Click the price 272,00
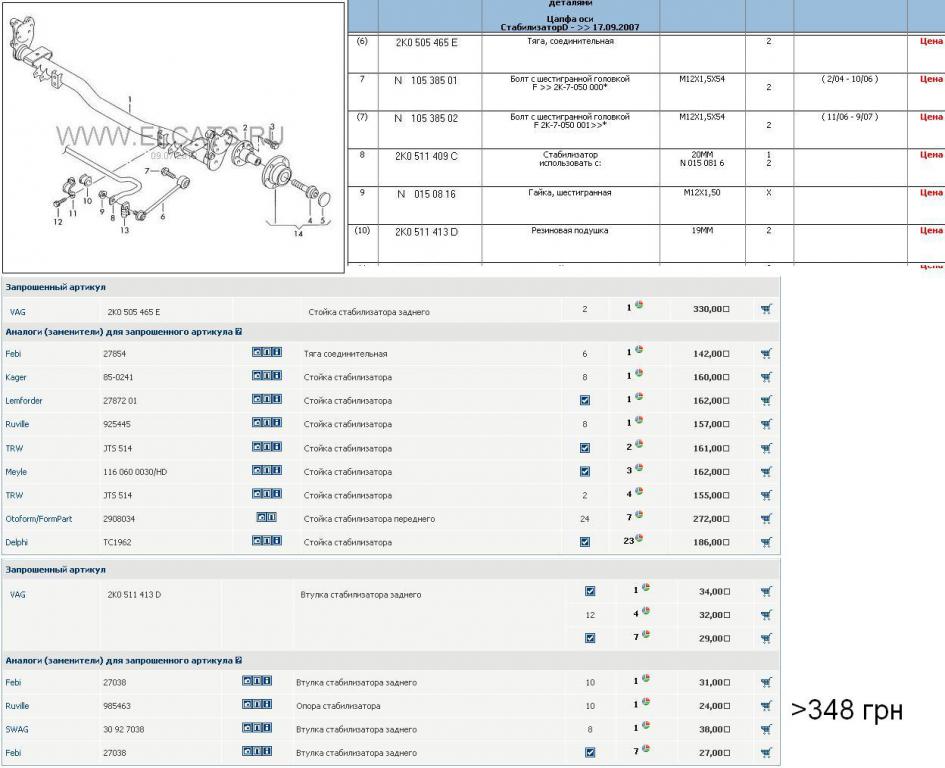The width and height of the screenshot is (945, 768). point(711,519)
